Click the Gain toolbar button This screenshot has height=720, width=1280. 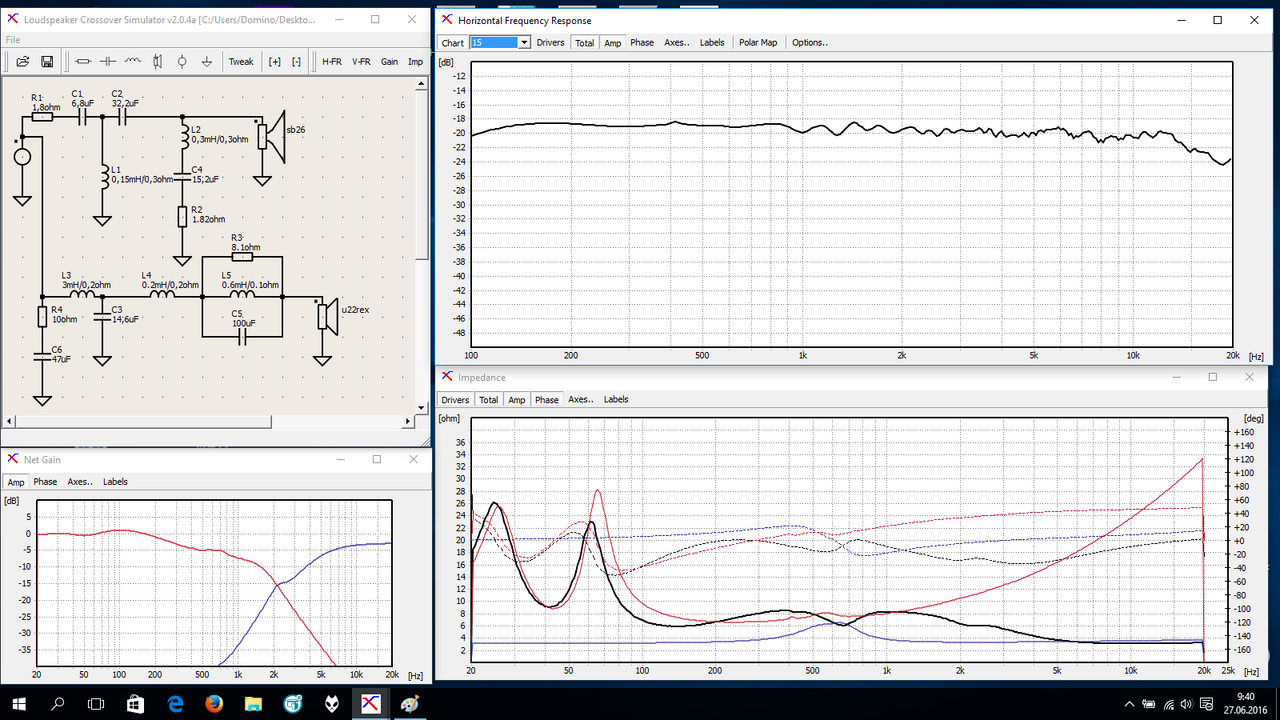click(x=389, y=61)
